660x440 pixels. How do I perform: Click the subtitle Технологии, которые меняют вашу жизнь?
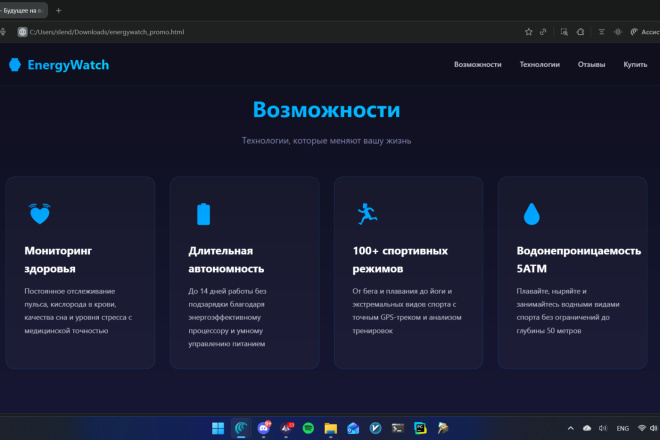(326, 141)
